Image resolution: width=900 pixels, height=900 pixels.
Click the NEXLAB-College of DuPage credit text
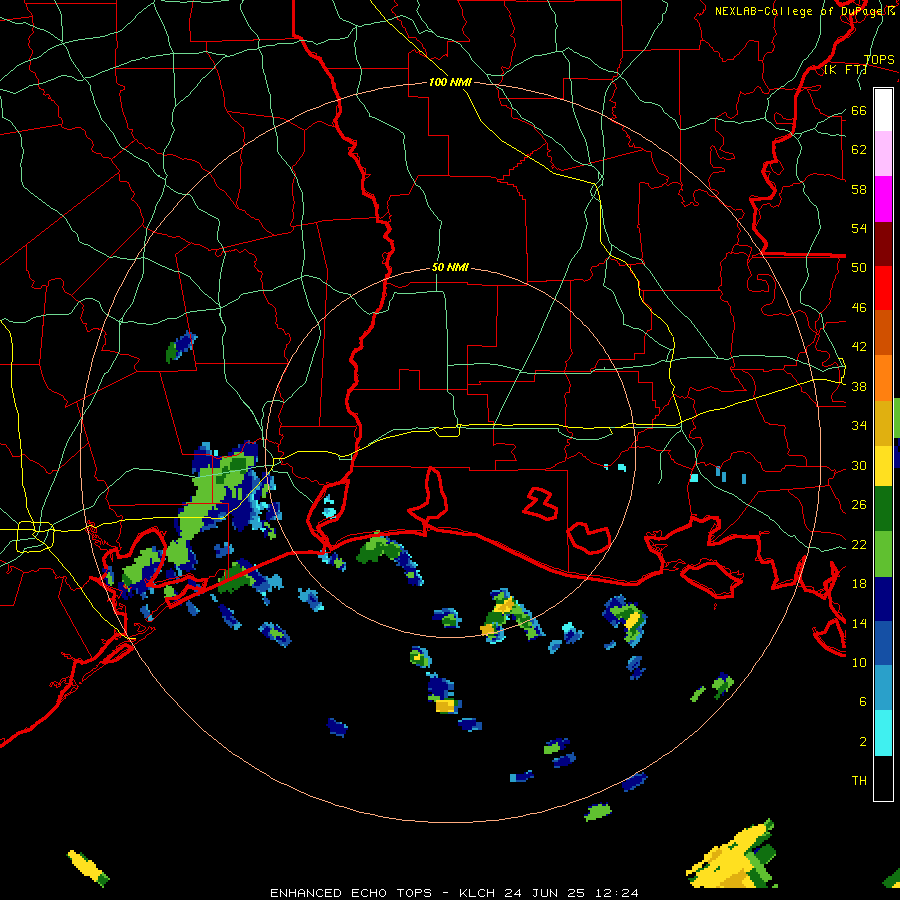805,11
